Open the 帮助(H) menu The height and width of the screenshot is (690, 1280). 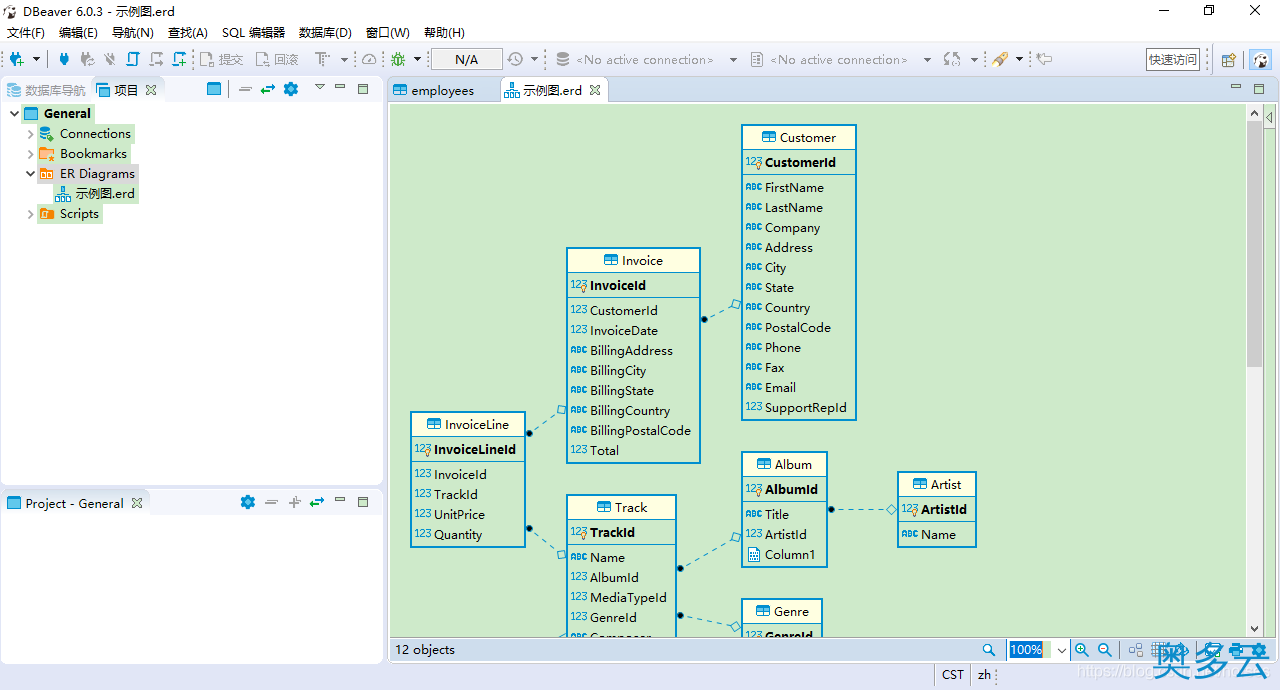444,33
